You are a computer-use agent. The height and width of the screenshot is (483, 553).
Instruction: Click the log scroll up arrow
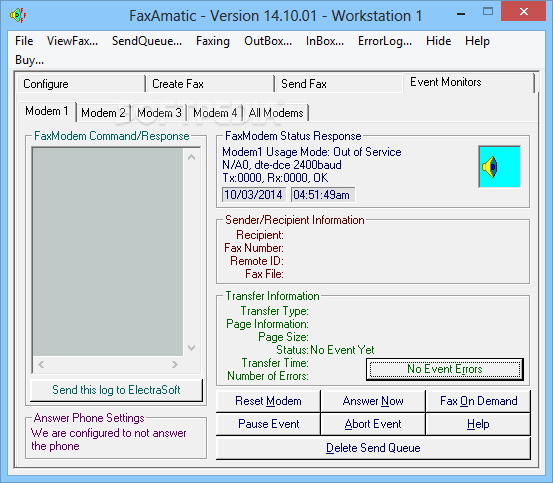coord(192,157)
